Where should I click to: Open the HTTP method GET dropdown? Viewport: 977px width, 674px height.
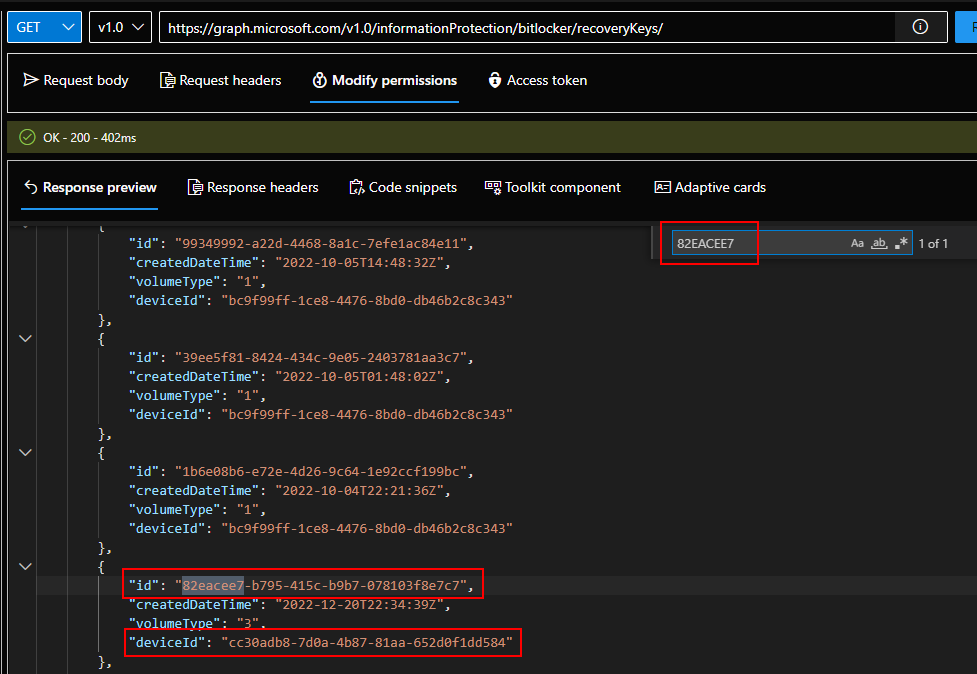pos(44,27)
